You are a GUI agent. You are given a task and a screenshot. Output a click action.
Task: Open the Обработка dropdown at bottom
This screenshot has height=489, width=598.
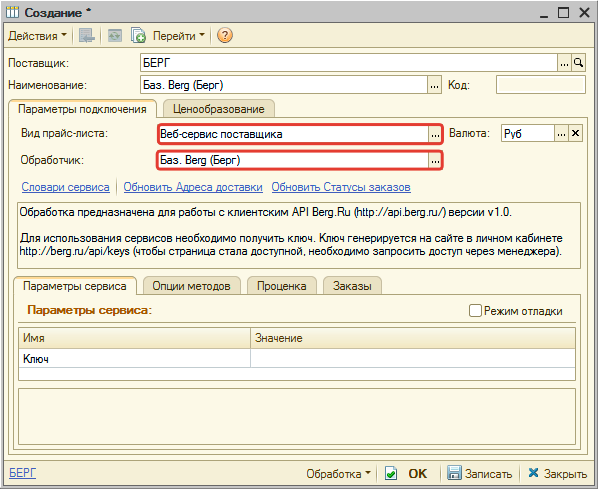click(339, 474)
